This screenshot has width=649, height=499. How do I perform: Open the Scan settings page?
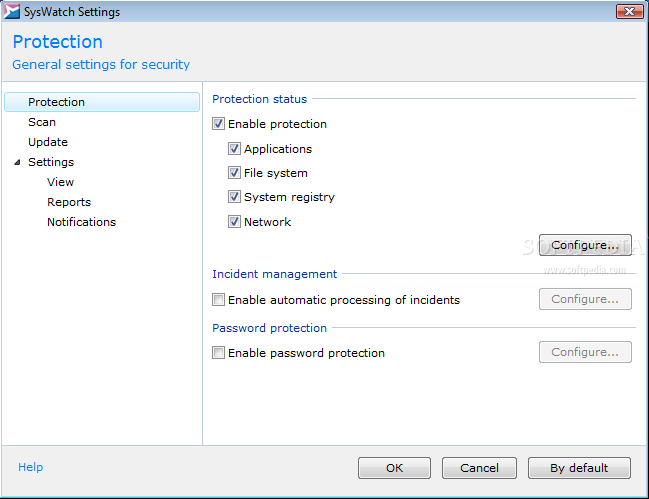click(42, 122)
